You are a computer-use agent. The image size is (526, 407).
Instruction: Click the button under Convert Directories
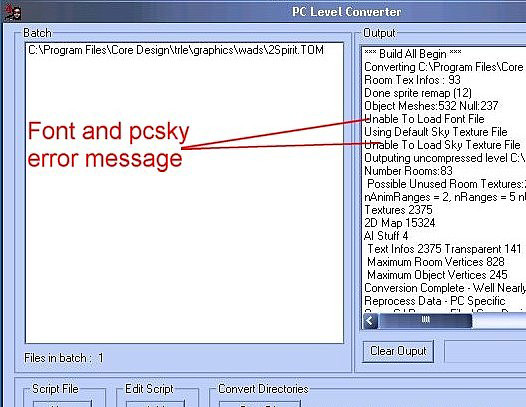260,404
